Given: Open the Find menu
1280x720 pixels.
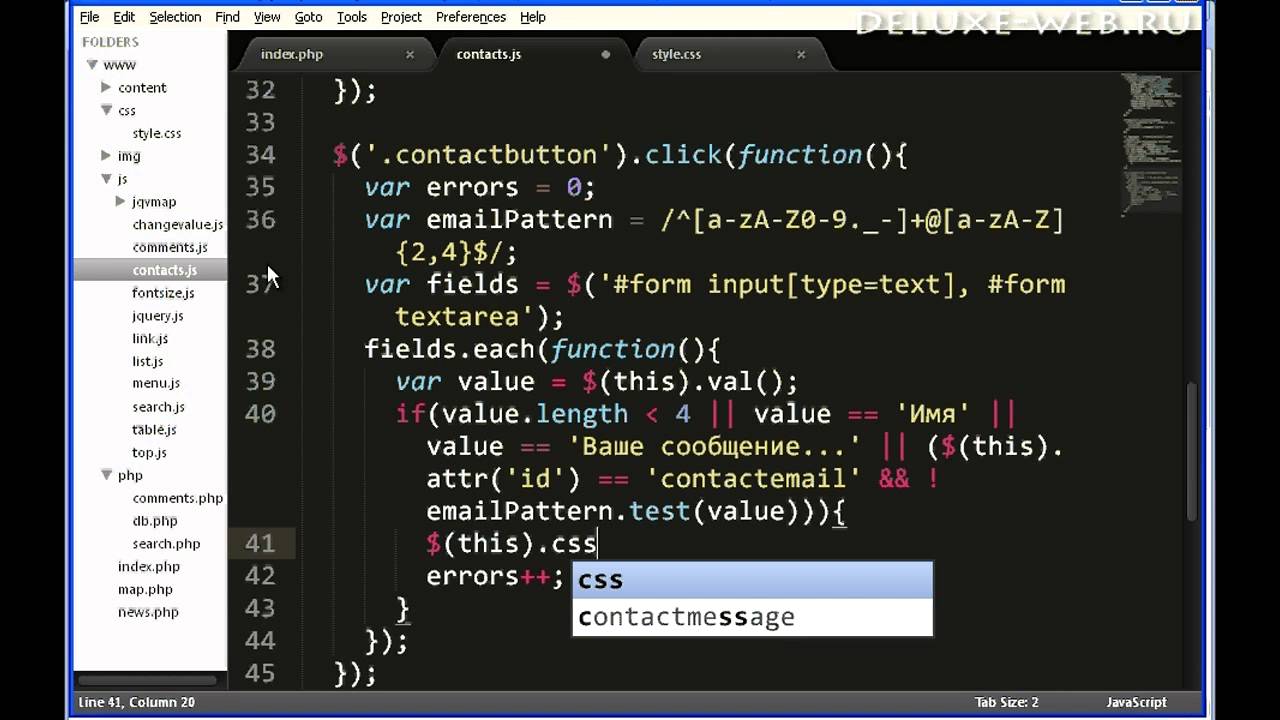Looking at the screenshot, I should coord(227,17).
